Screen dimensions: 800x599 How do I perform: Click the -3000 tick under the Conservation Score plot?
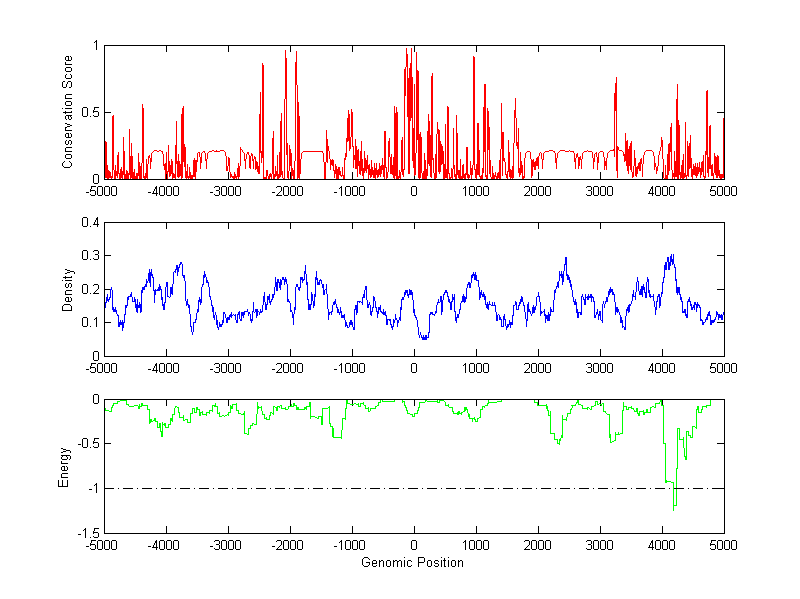point(228,191)
